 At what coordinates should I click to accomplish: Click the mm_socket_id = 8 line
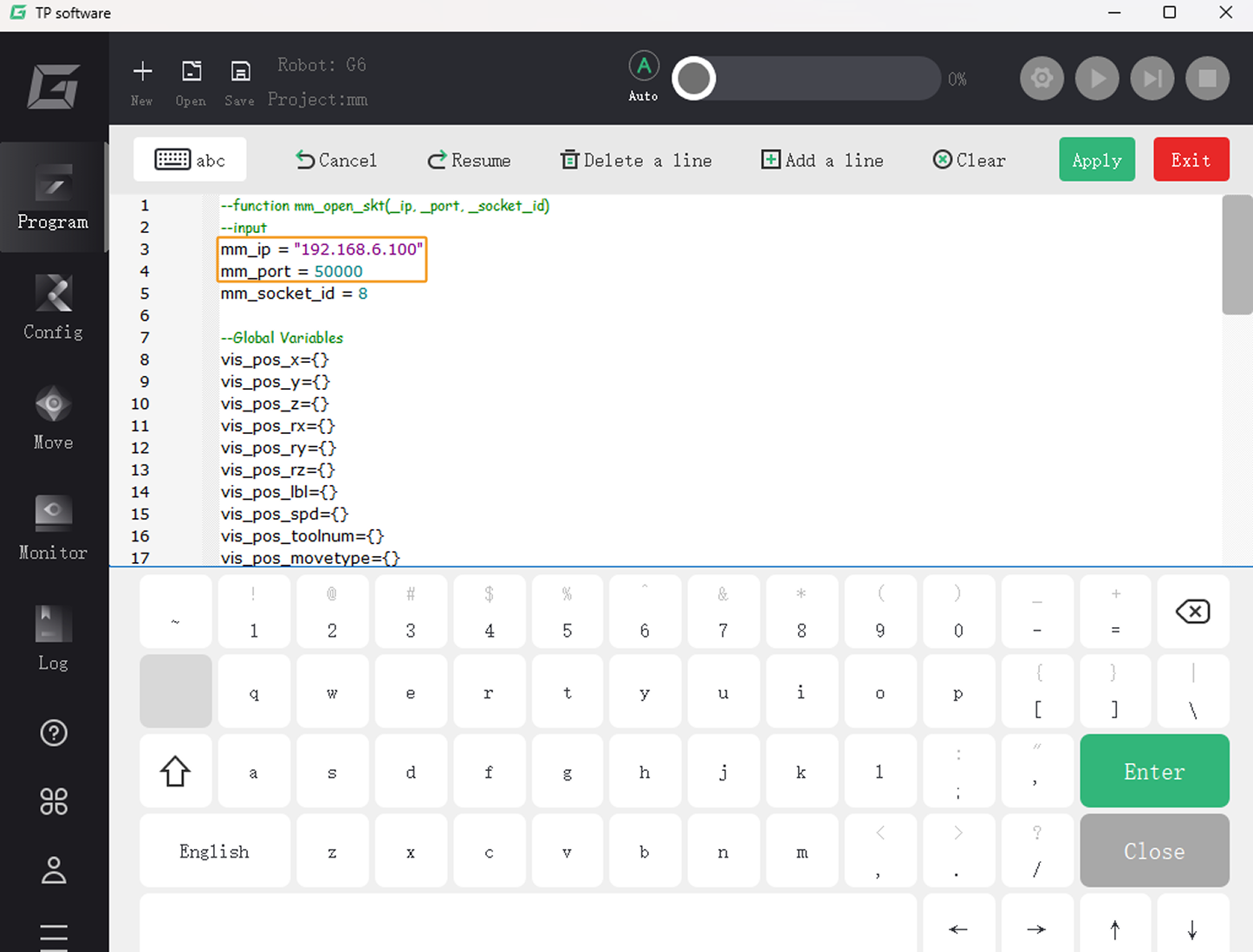pyautogui.click(x=294, y=294)
